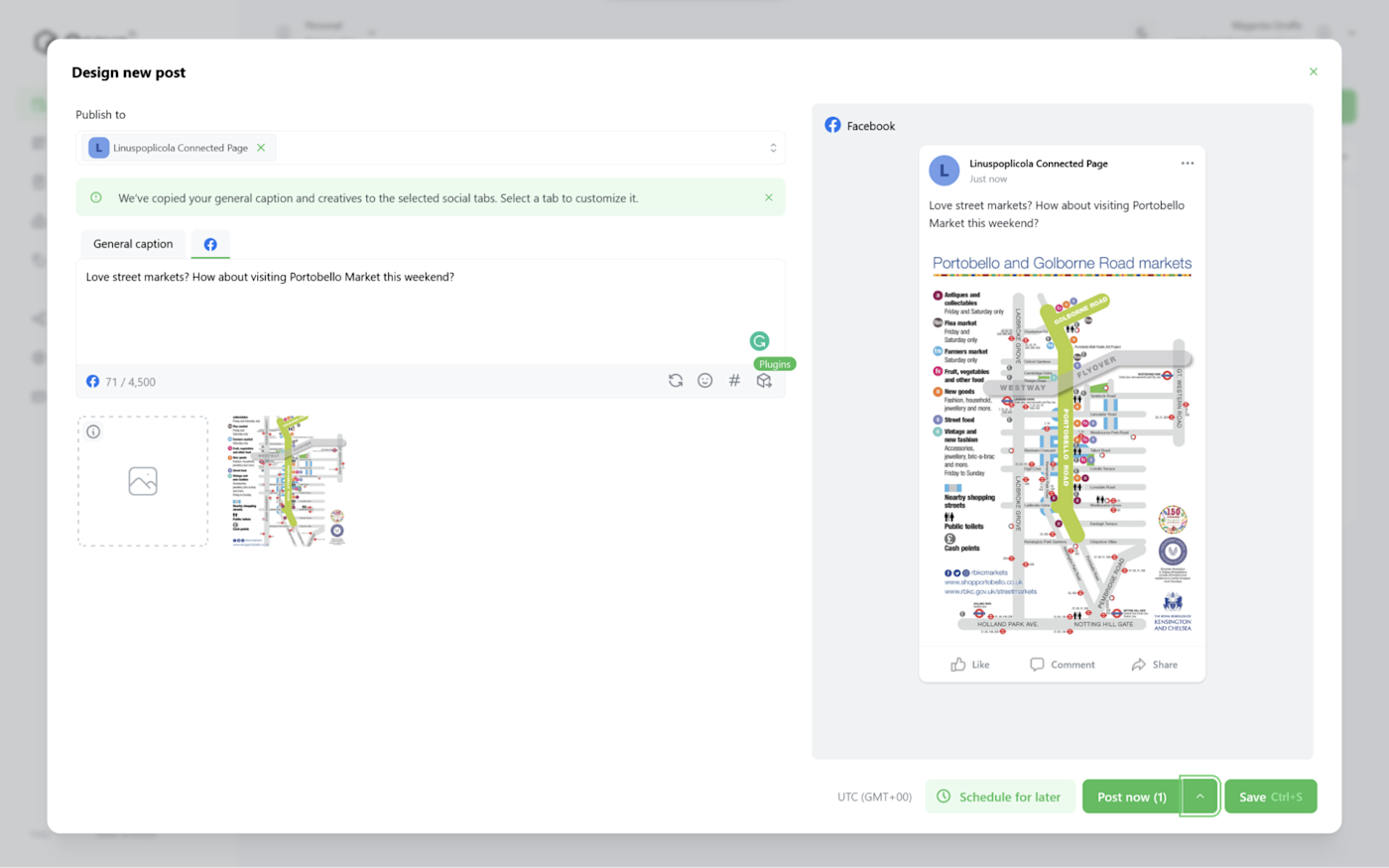Open the Plugins cube icon

coord(764,381)
